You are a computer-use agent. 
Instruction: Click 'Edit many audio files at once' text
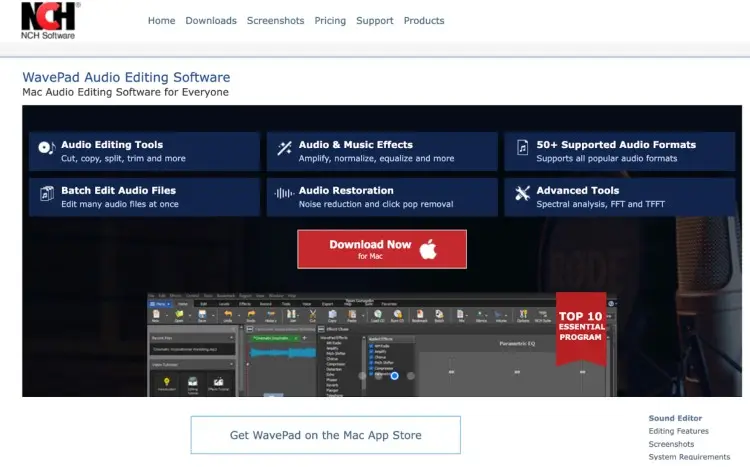click(x=120, y=204)
